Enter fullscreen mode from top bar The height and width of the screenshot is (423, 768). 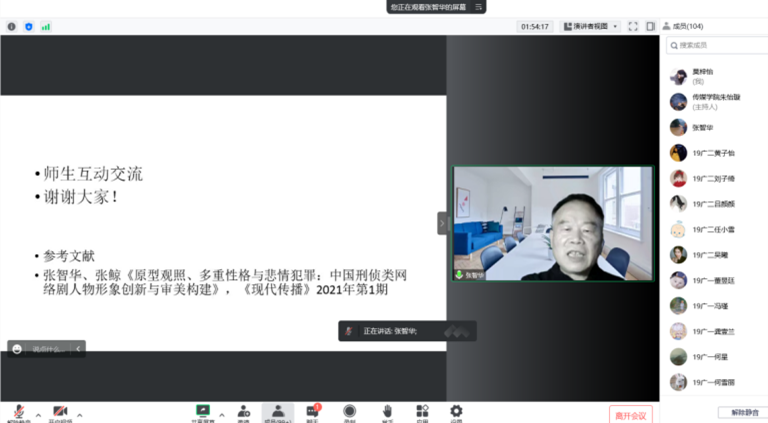pos(633,26)
